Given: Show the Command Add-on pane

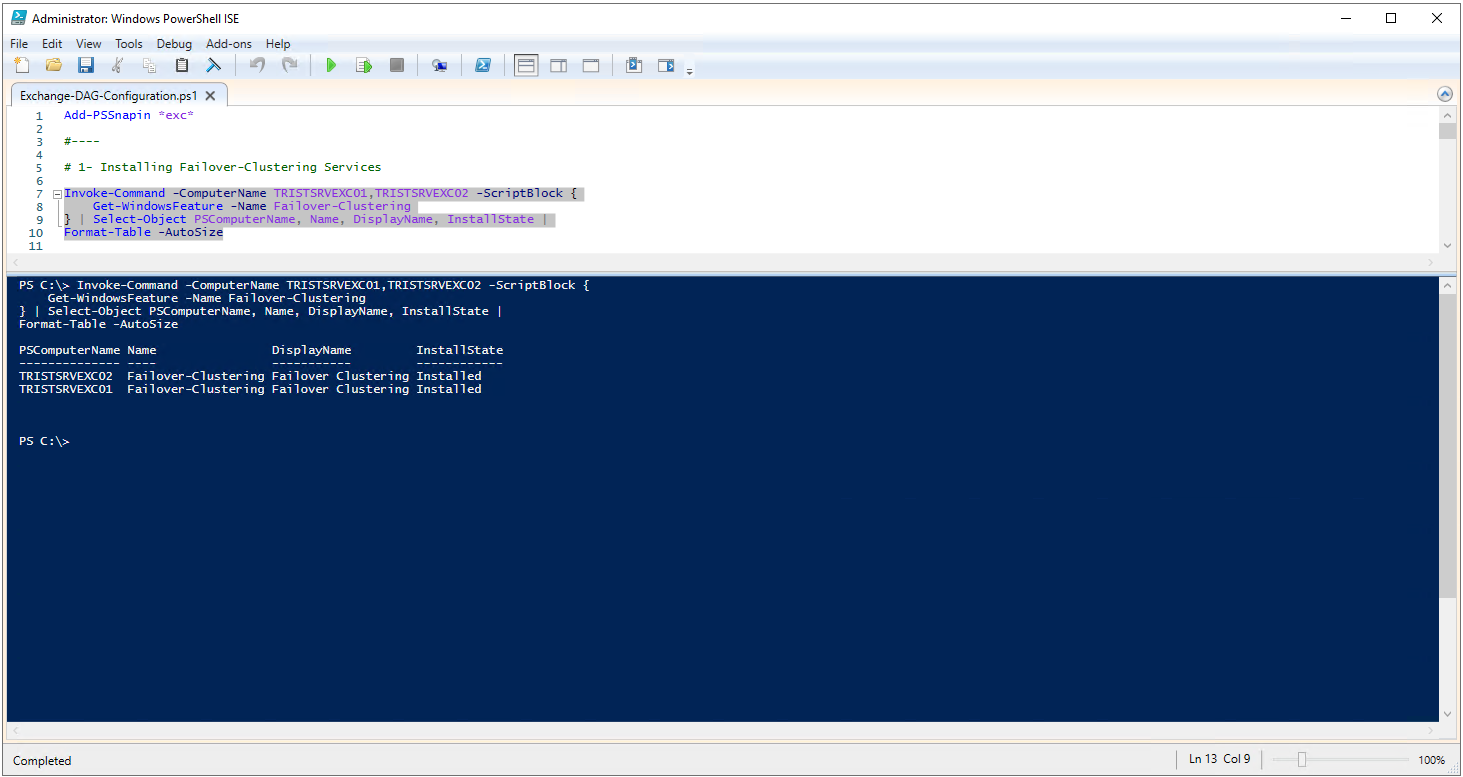Looking at the screenshot, I should 666,66.
